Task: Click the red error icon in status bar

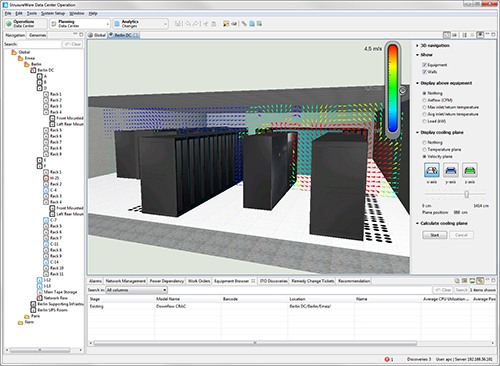Action: 387,359
